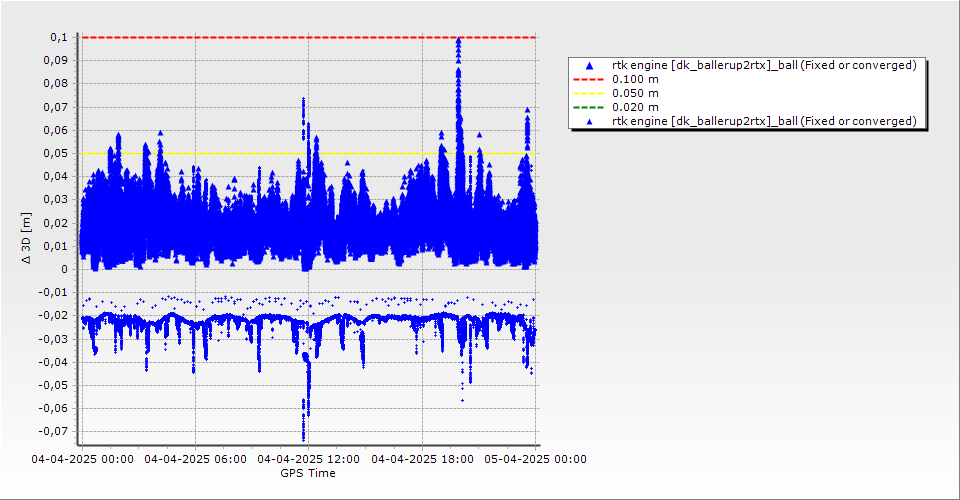The height and width of the screenshot is (500, 960).
Task: Click the red dashed line legend swatch
Action: tap(589, 80)
